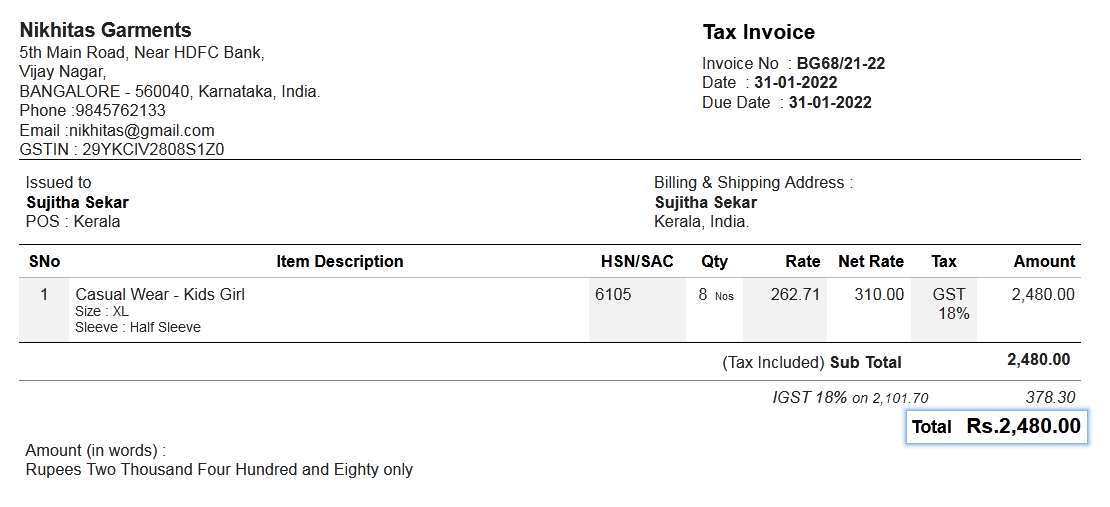Click the Net Rate column header
1110x507 pixels.
tap(871, 261)
